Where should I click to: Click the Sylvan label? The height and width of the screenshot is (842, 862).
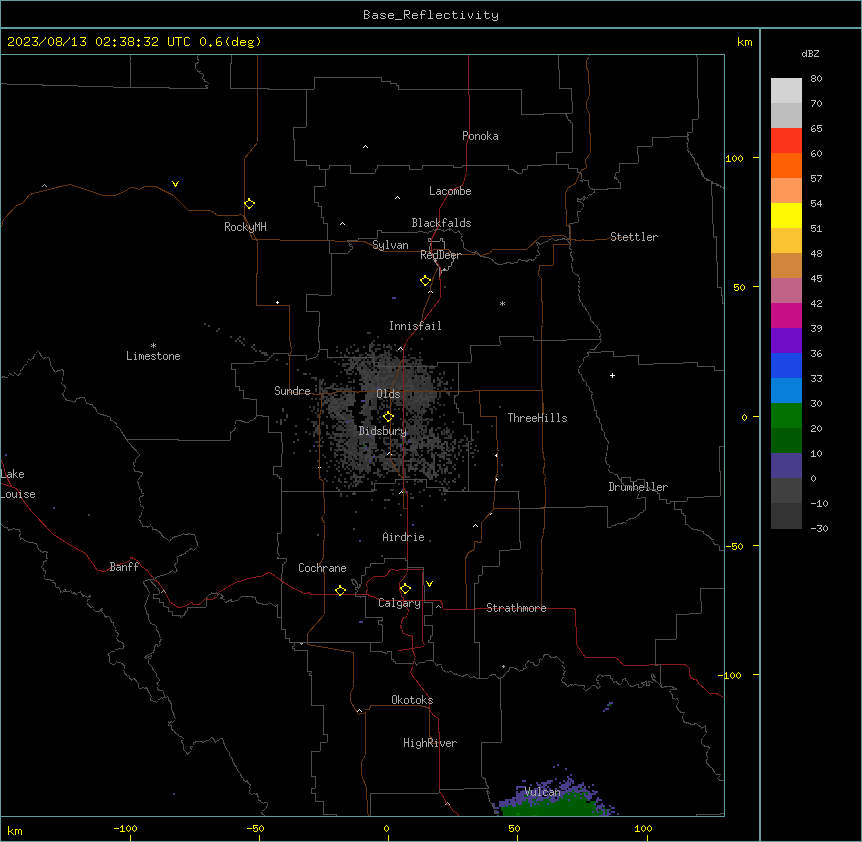(x=390, y=245)
